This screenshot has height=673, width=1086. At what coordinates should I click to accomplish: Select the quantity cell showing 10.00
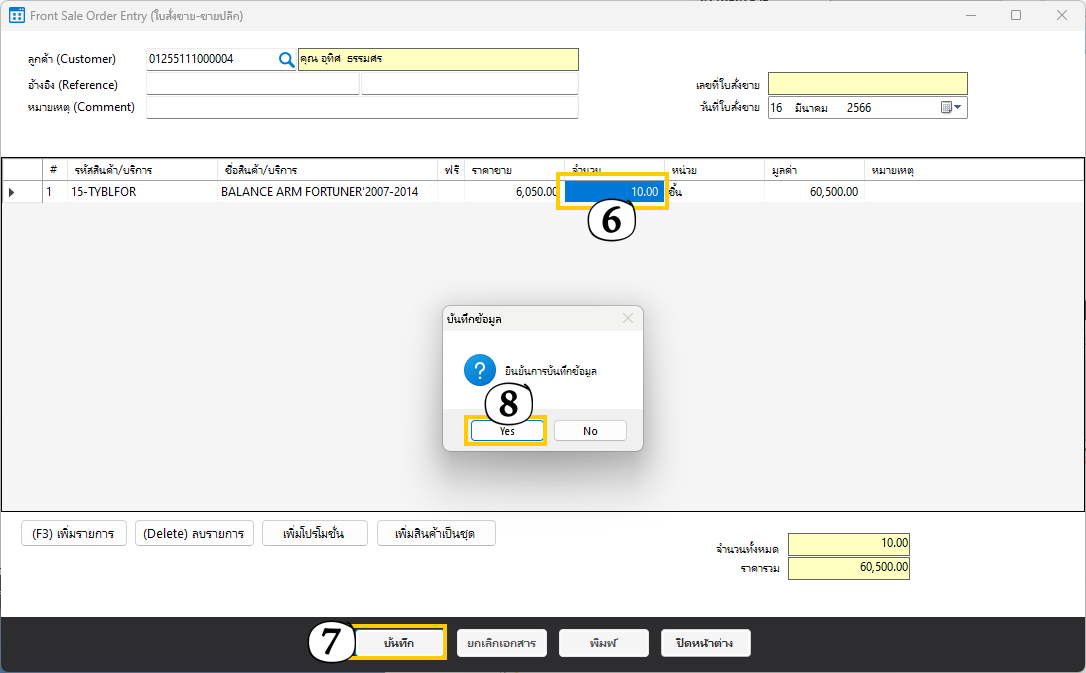pyautogui.click(x=614, y=192)
